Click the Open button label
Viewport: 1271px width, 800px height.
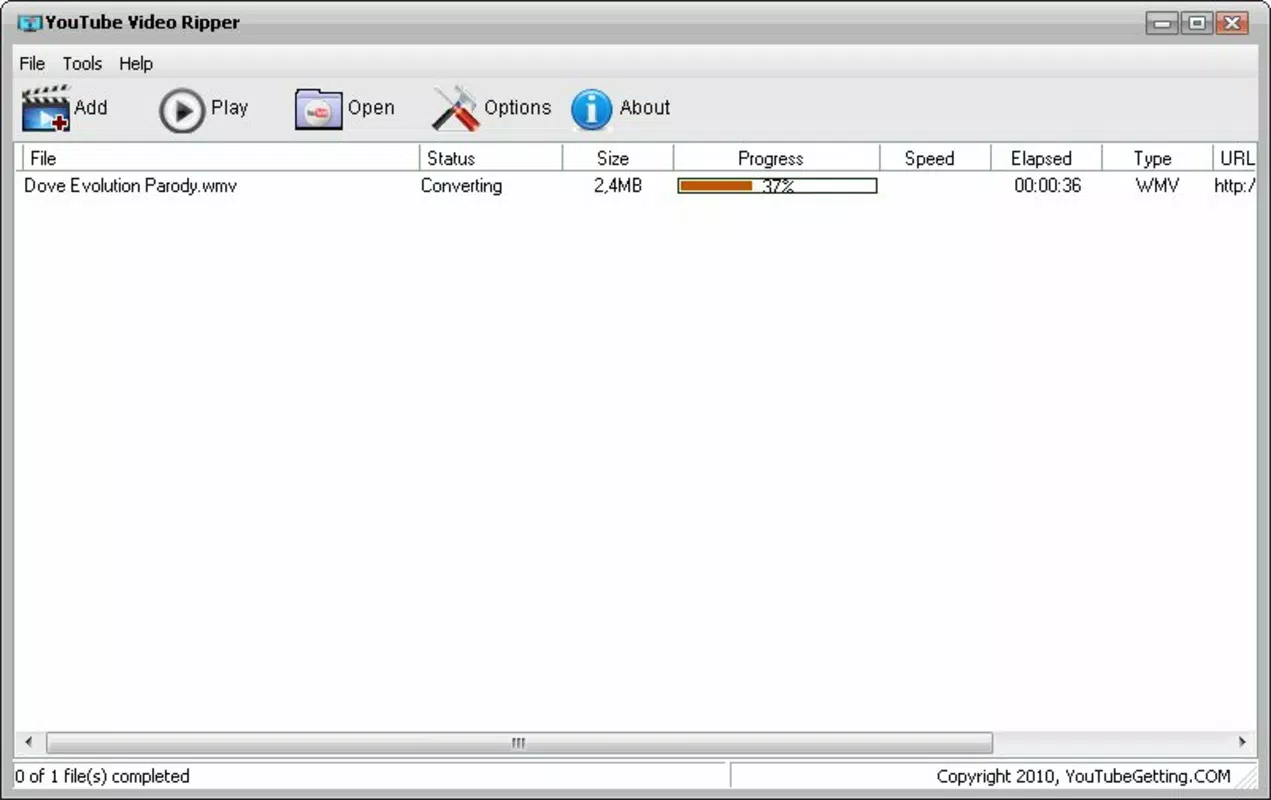(x=371, y=107)
